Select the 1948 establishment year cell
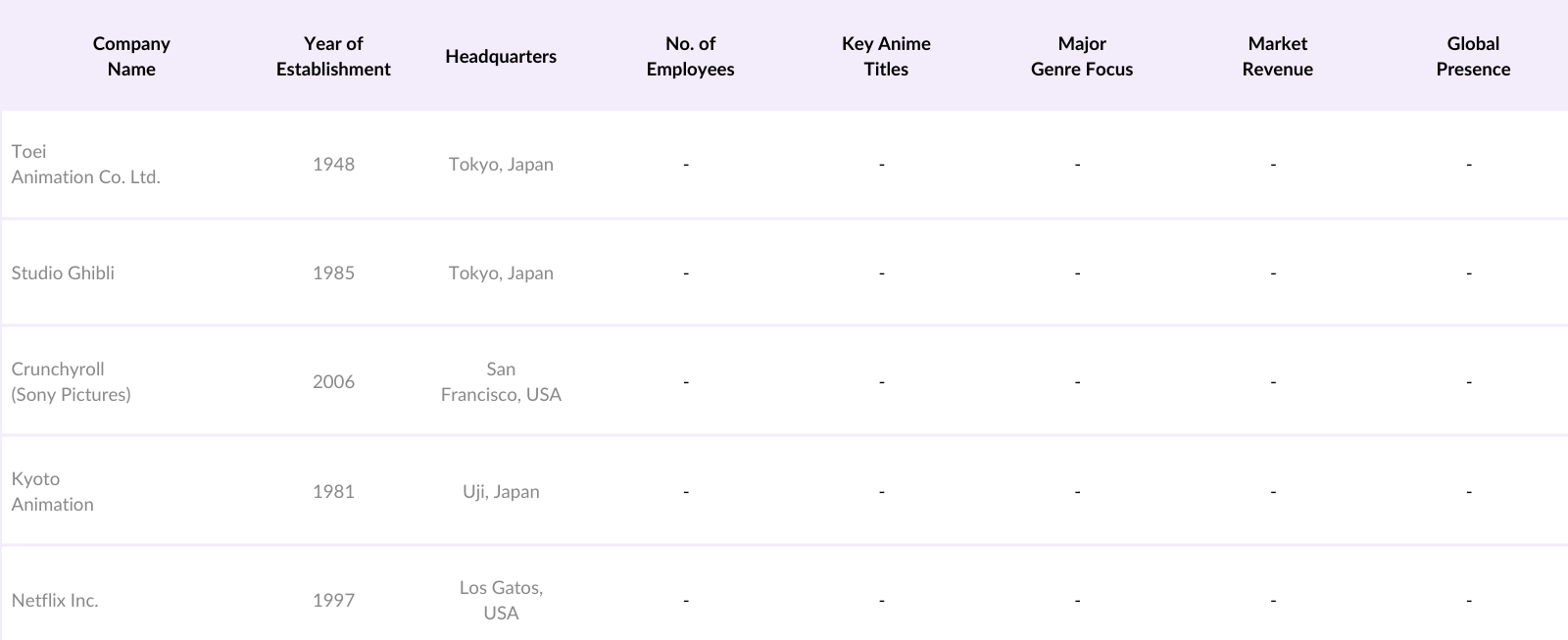This screenshot has width=1568, height=640. coord(333,165)
